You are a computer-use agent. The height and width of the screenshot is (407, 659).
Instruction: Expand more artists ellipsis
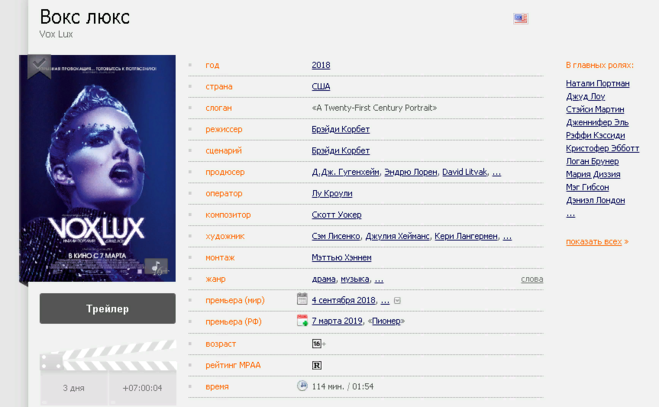click(507, 237)
